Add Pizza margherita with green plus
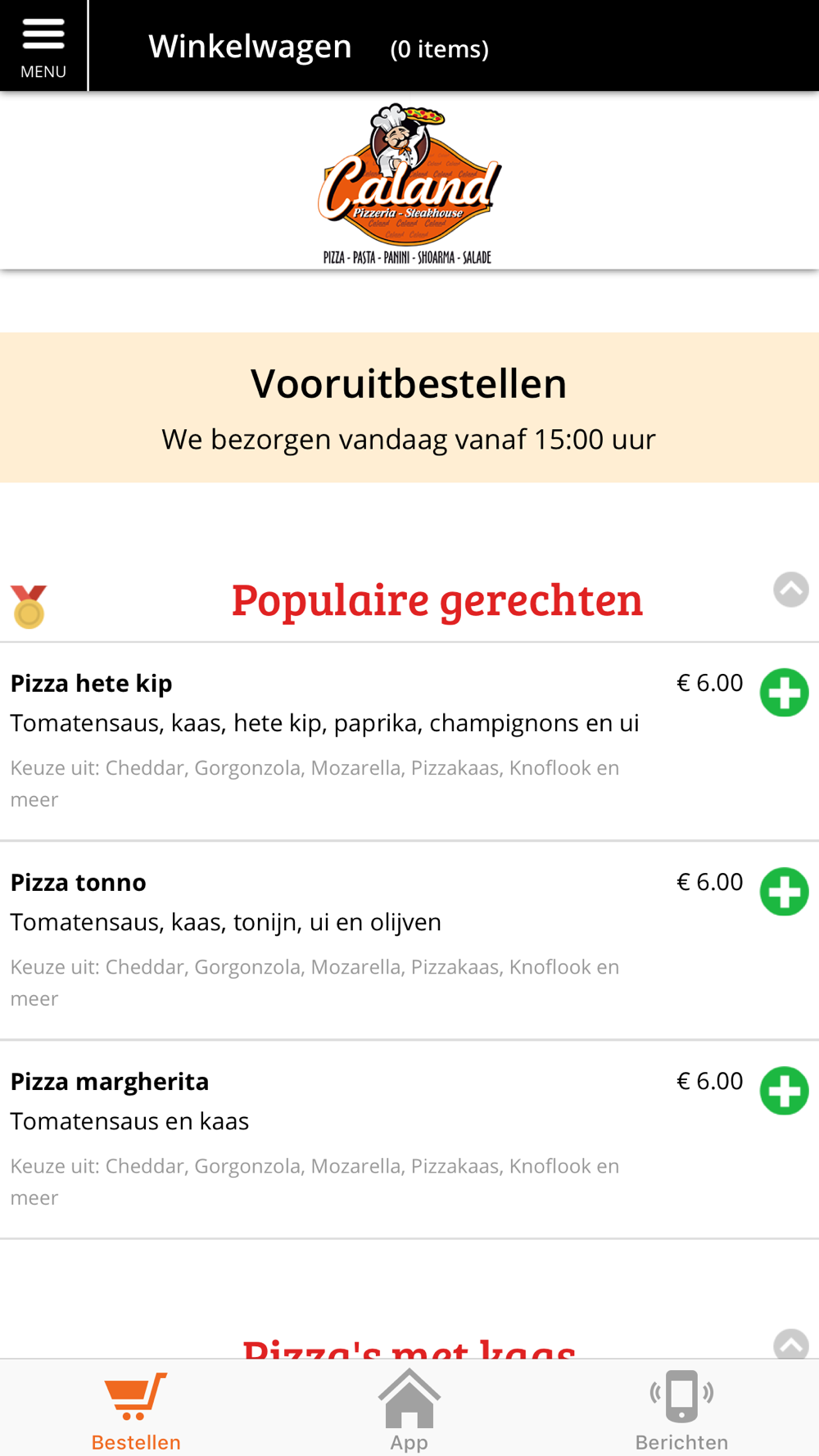 [784, 1091]
